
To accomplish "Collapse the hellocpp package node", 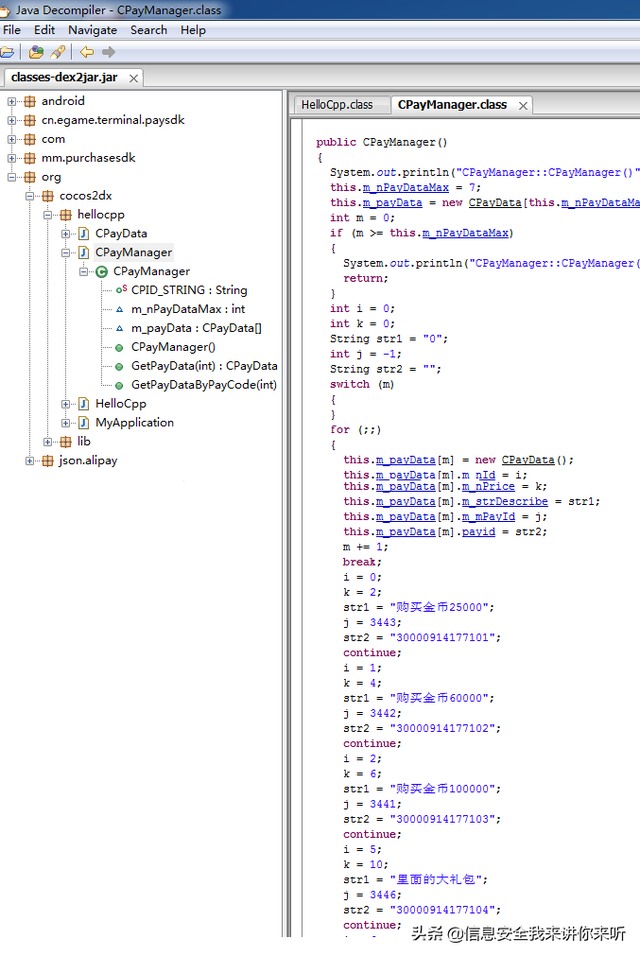I will point(48,215).
